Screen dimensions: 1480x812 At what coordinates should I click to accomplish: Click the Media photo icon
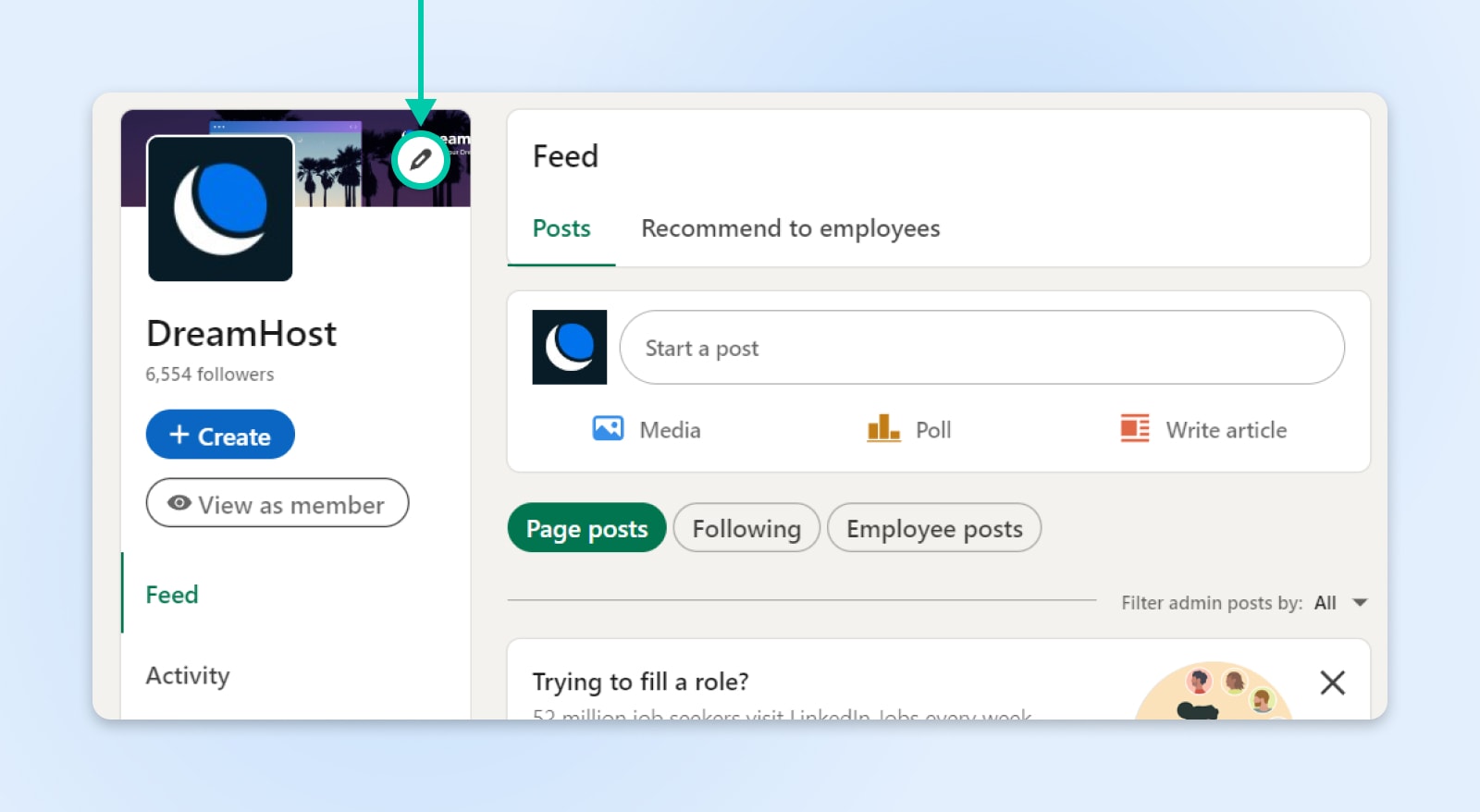coord(608,429)
